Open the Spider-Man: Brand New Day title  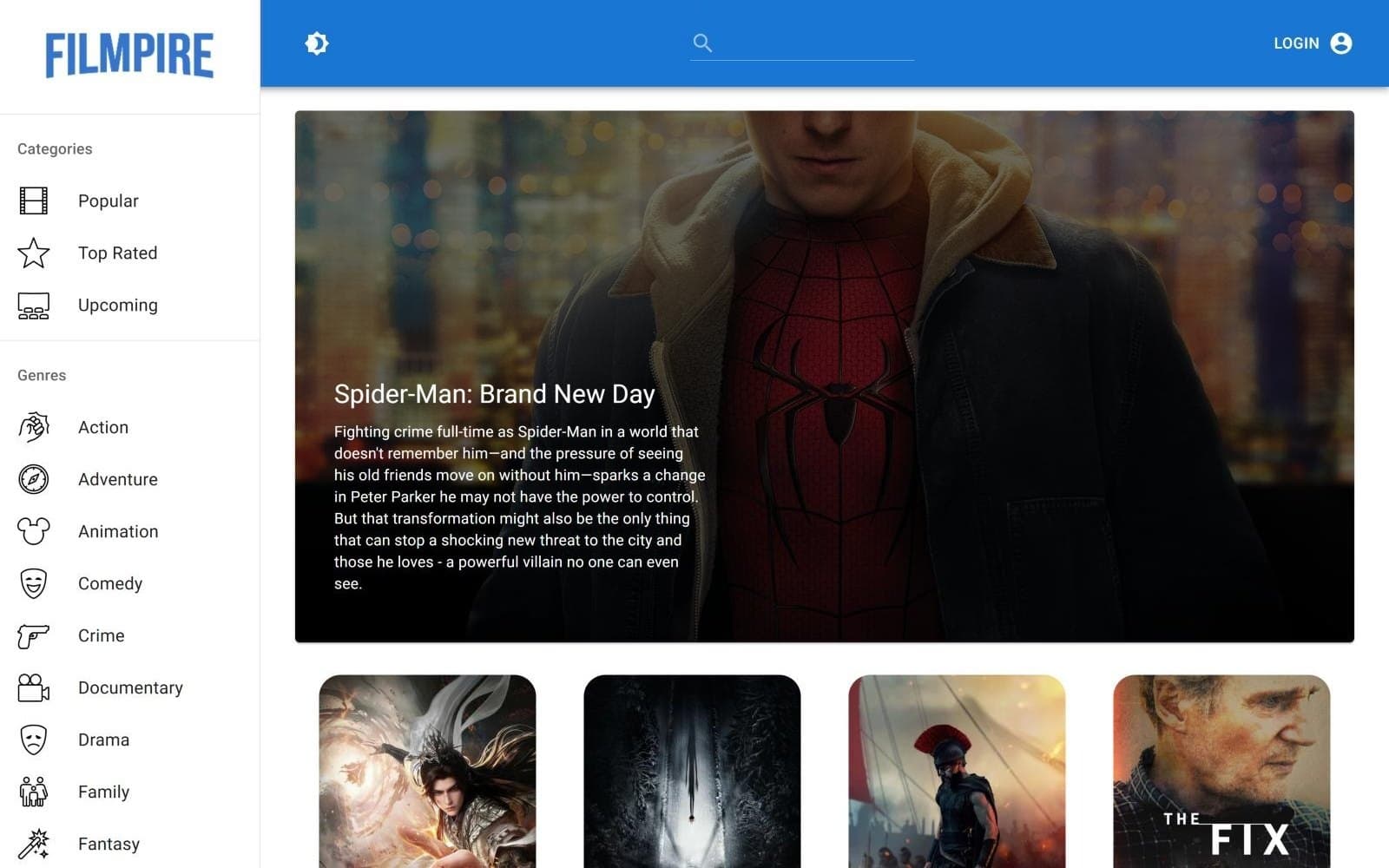[495, 394]
